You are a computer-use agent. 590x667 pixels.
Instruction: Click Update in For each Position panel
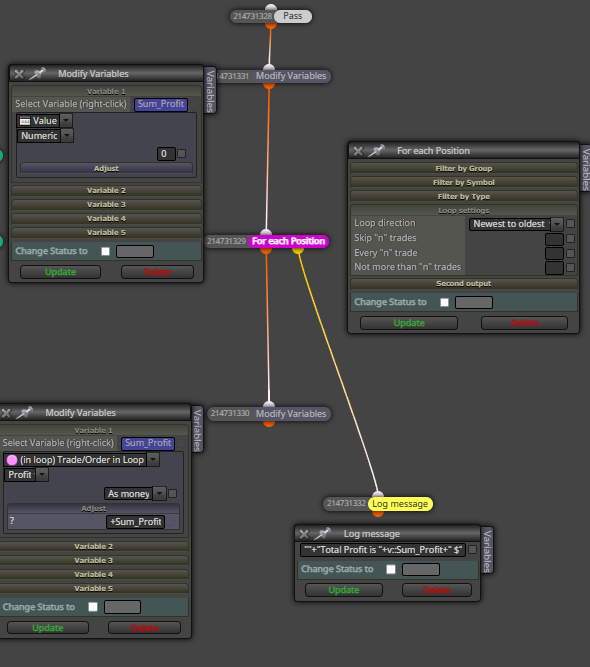pos(409,323)
